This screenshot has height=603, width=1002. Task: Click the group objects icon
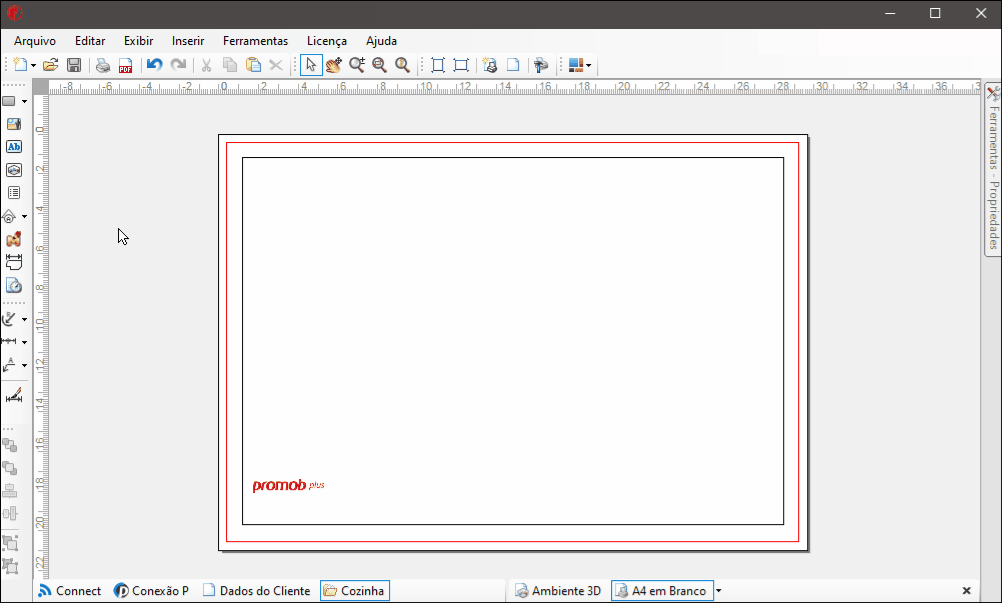pos(10,543)
